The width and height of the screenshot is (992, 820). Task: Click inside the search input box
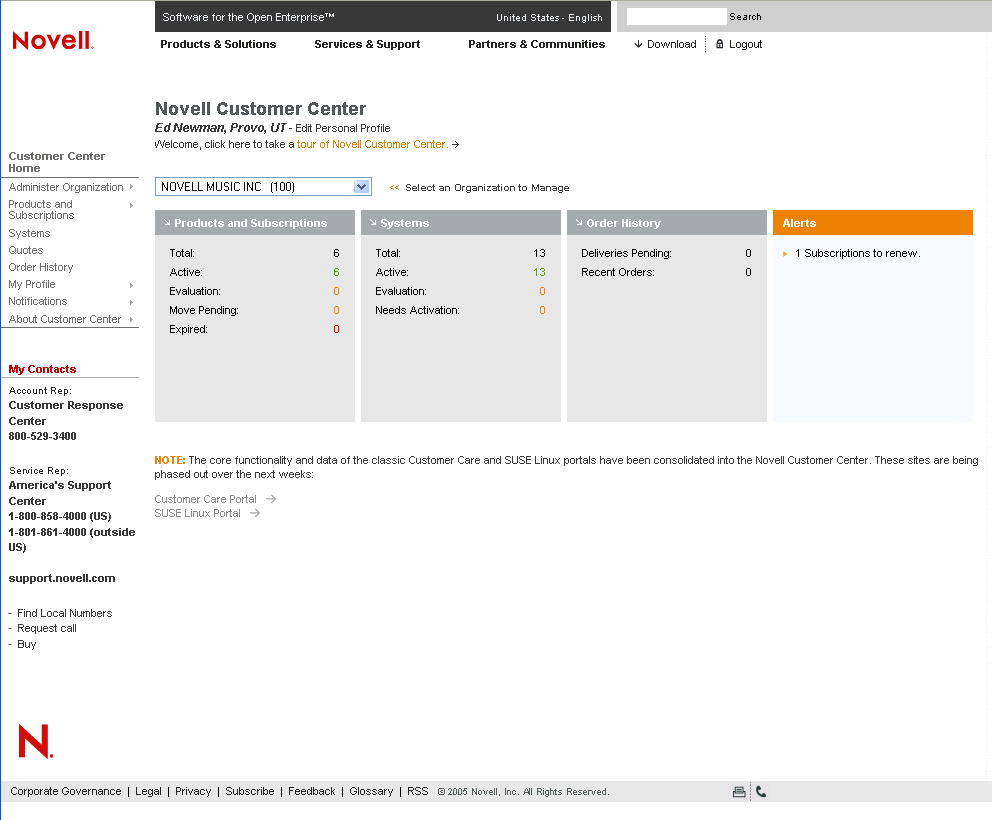pos(675,16)
